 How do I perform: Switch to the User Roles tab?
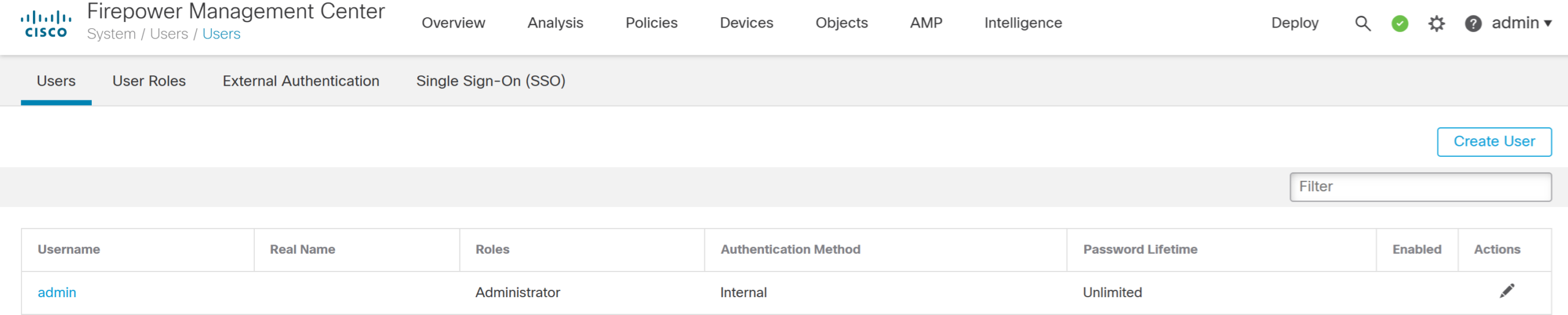[149, 81]
